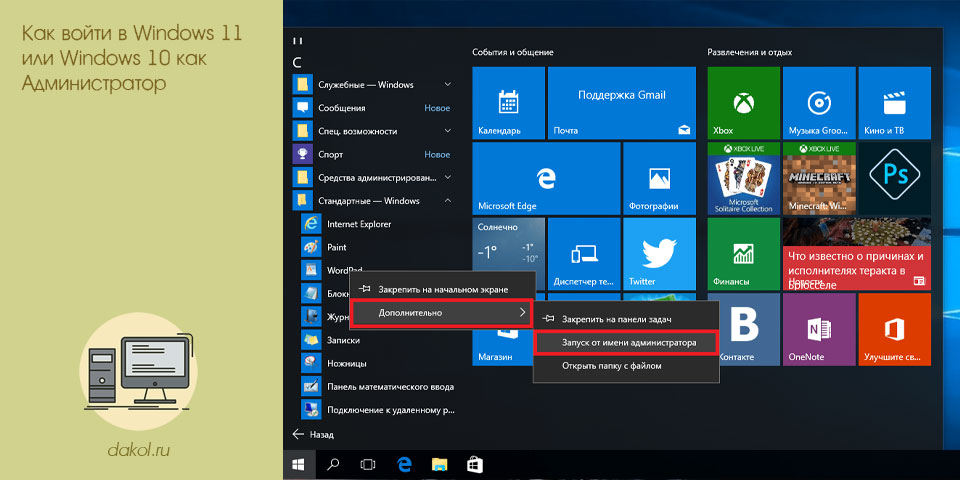Open the Календарь tile
This screenshot has width=960, height=480.
click(508, 103)
